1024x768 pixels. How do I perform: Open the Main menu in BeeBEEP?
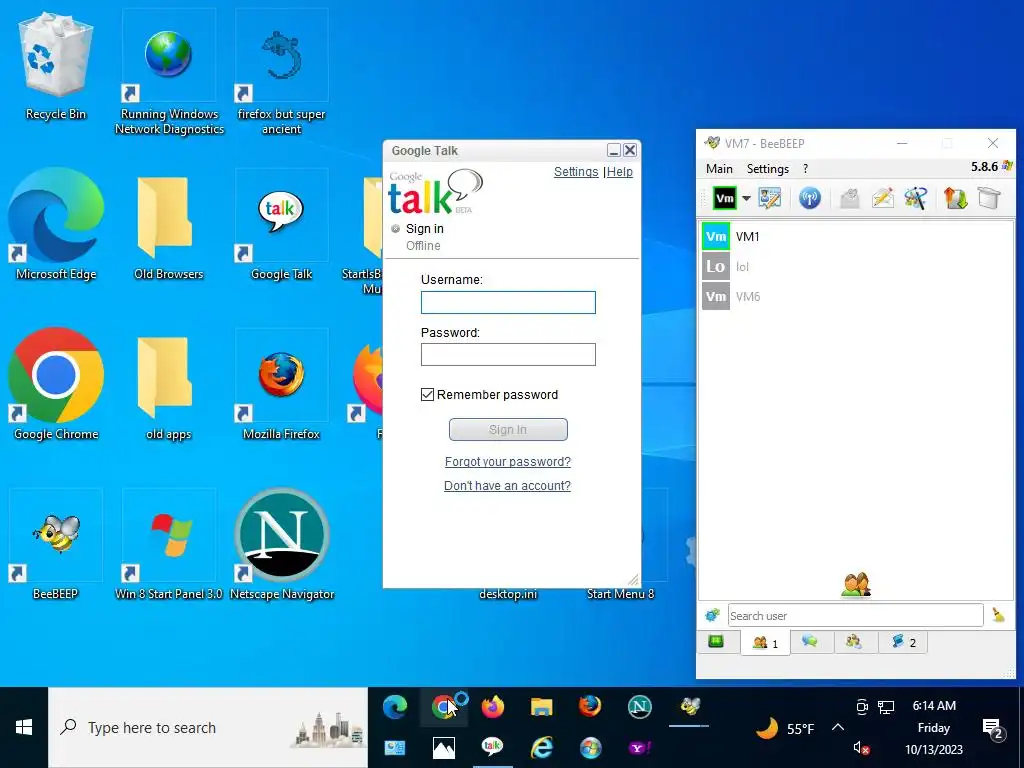[x=719, y=168]
